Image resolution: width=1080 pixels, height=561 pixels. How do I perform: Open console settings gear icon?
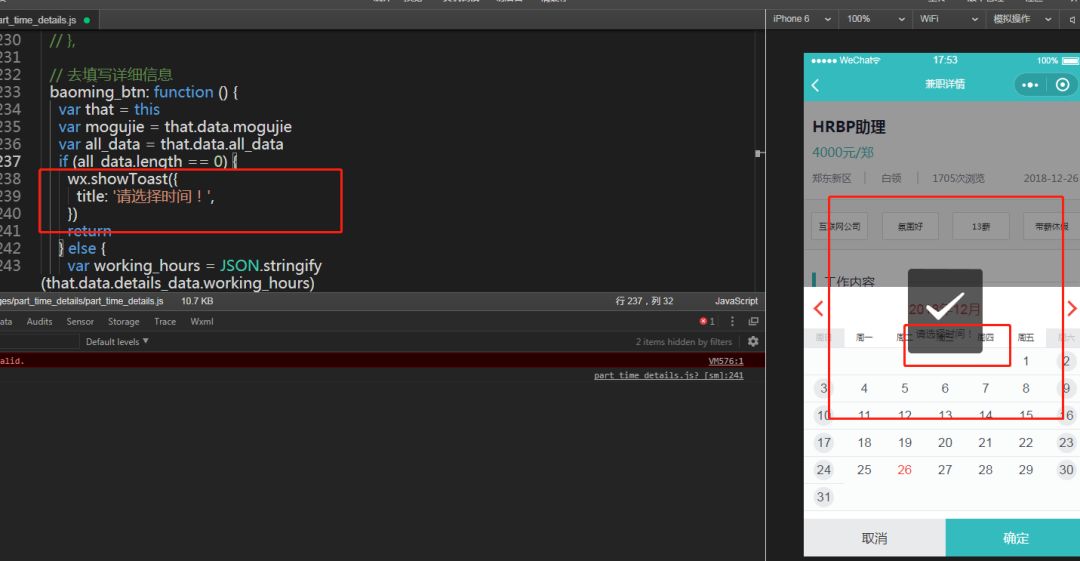point(753,342)
